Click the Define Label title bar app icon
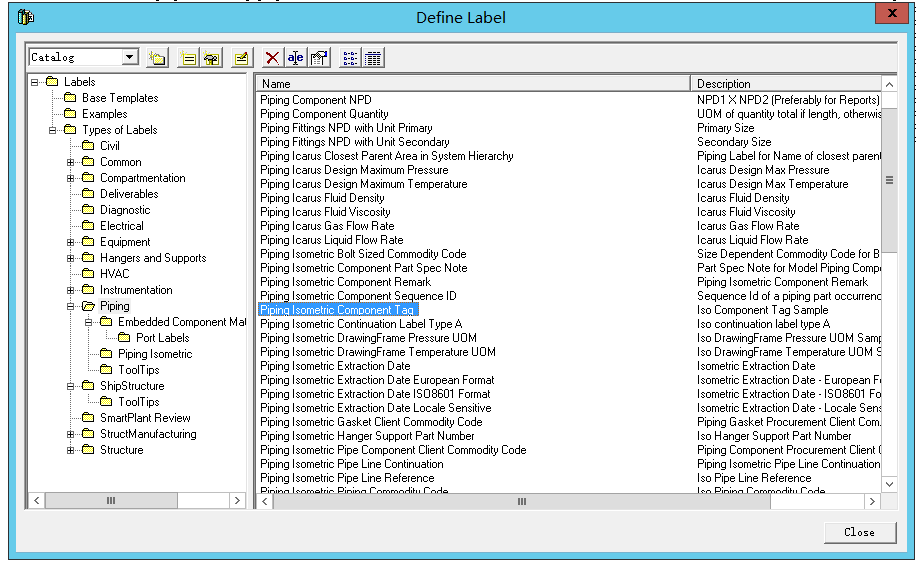Image resolution: width=917 pixels, height=562 pixels. click(25, 17)
